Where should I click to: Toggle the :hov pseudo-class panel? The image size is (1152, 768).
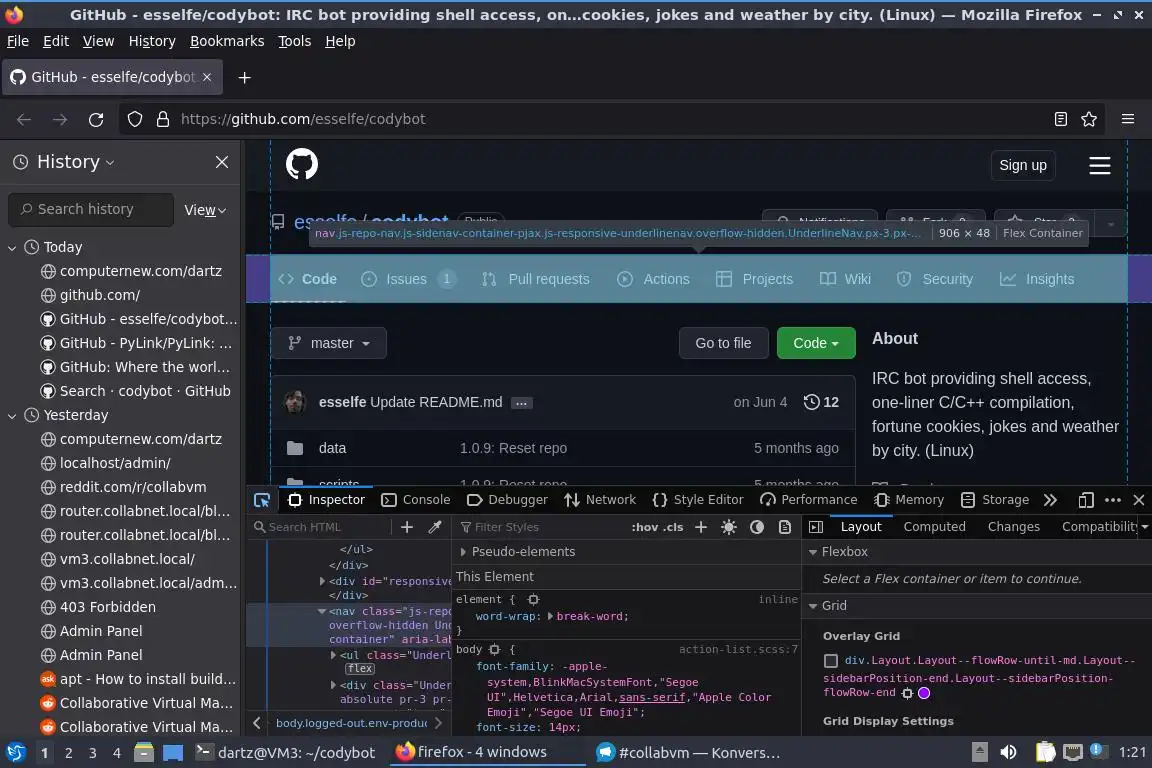coord(644,527)
